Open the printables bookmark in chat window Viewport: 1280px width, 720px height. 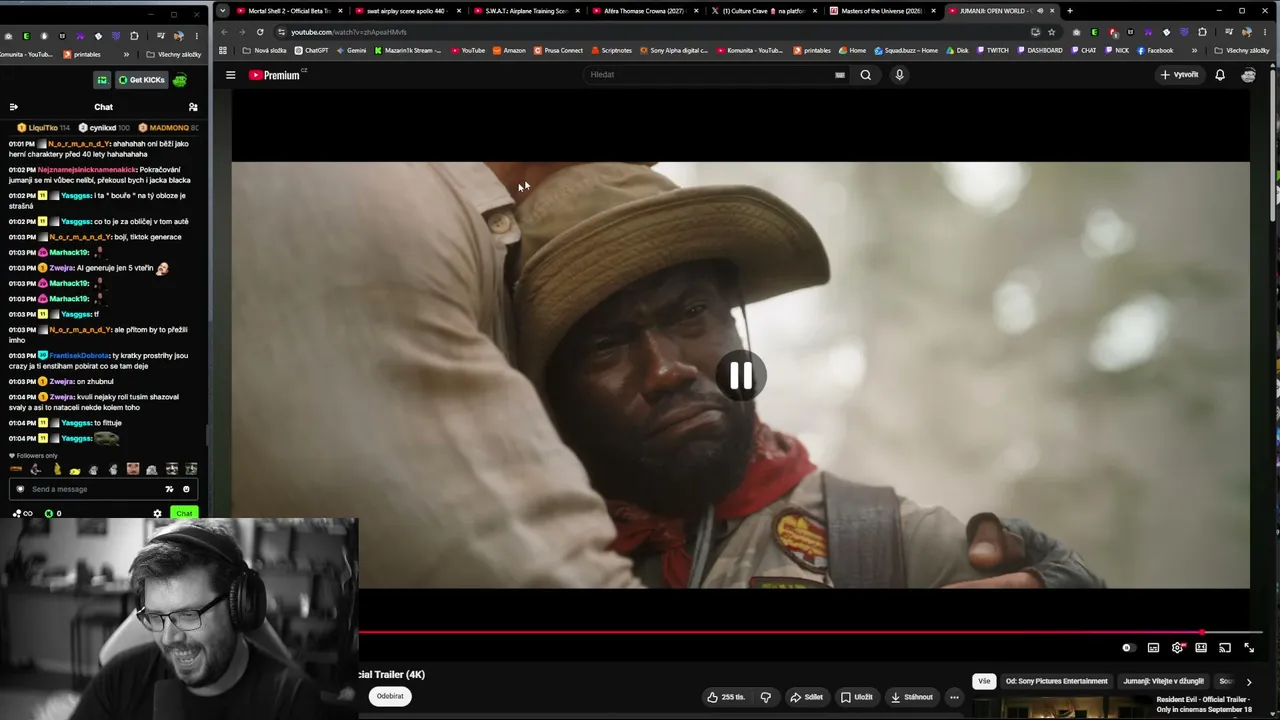click(x=82, y=54)
